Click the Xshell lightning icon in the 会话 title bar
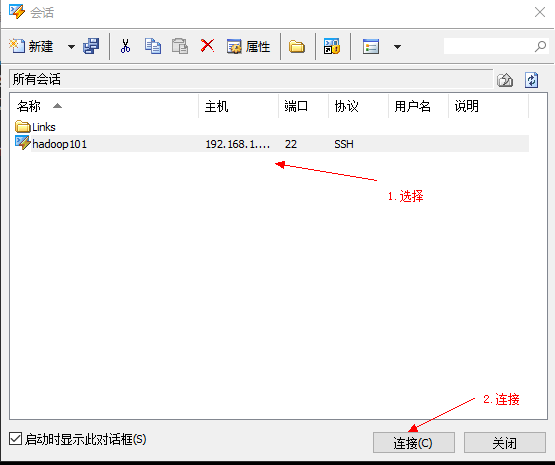 [17, 12]
